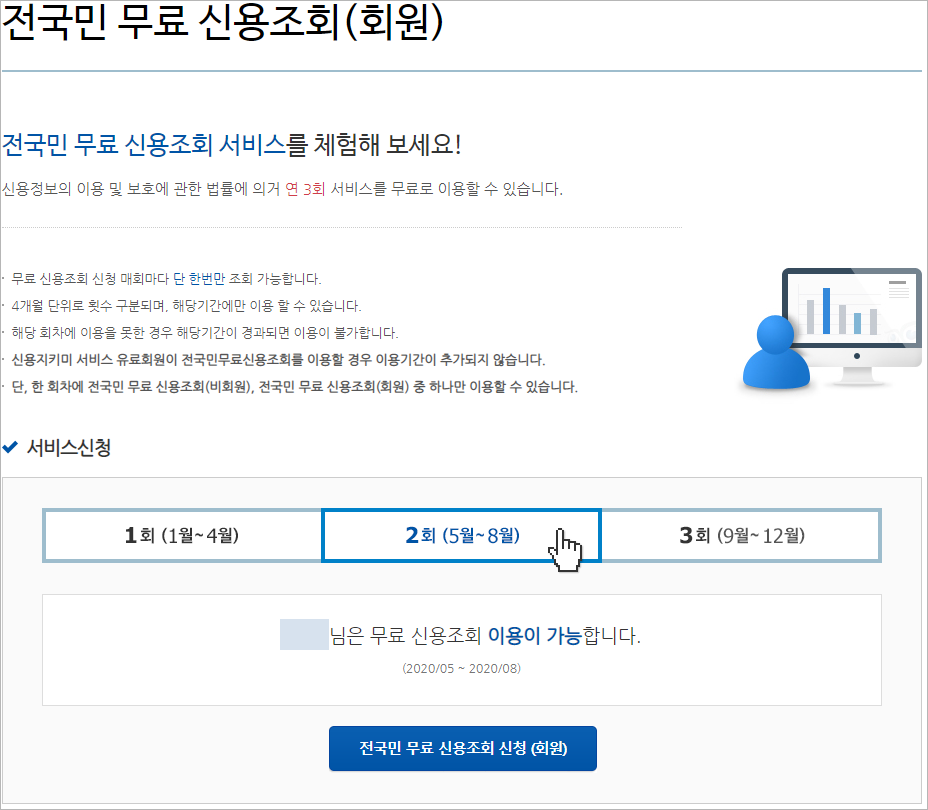Click the monitor stand in the graphic
928x810 pixels.
[x=857, y=376]
